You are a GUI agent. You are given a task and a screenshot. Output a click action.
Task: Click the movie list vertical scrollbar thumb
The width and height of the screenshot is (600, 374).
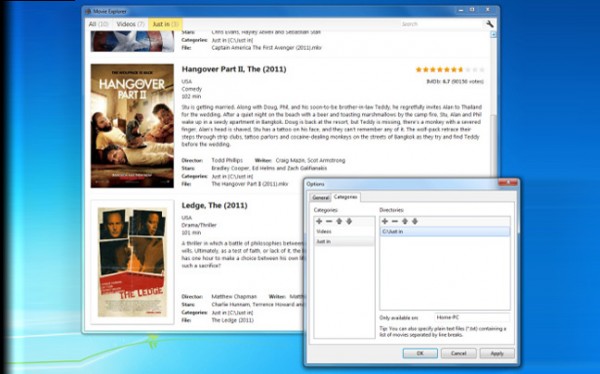[494, 145]
